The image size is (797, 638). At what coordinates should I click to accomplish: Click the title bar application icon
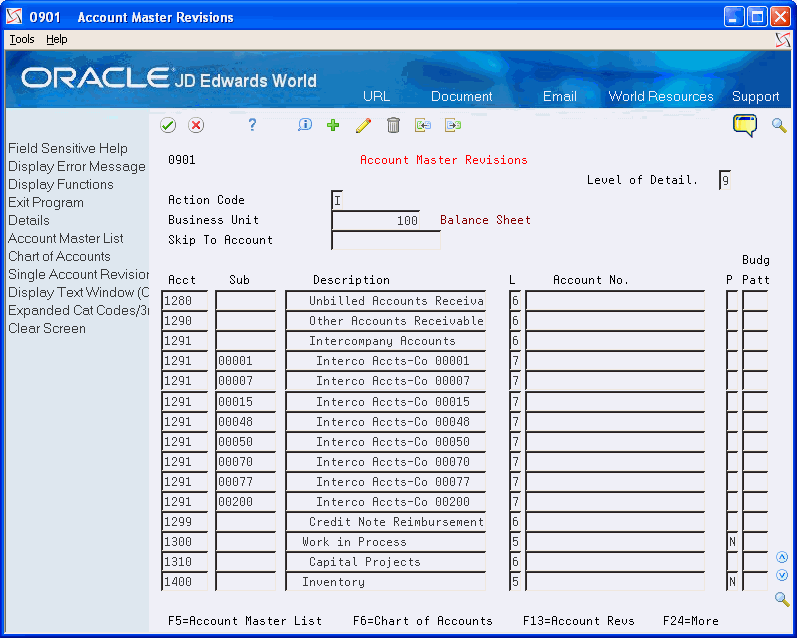14,17
